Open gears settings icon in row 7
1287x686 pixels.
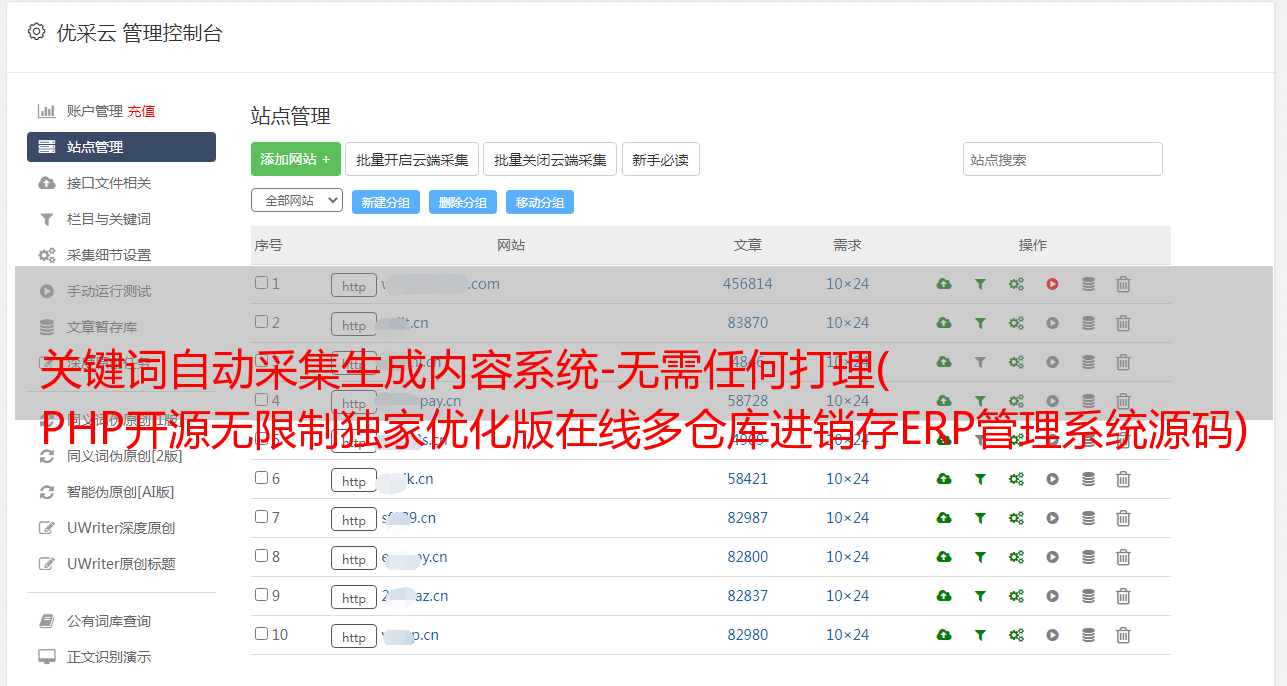[1016, 518]
